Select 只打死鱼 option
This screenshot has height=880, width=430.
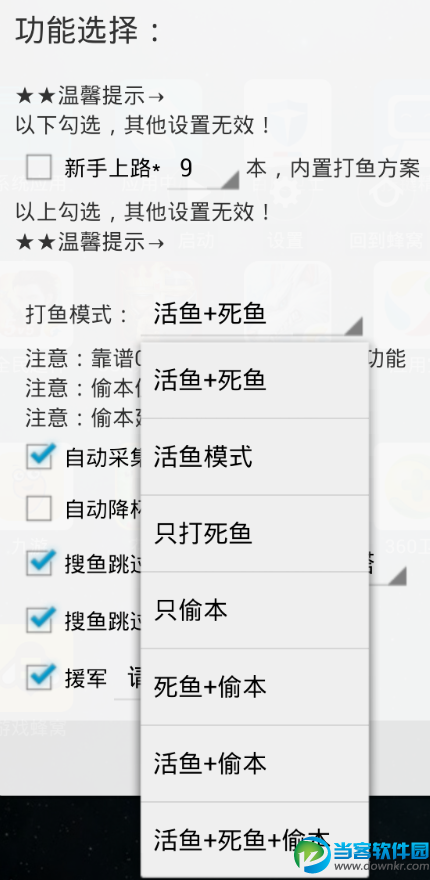255,534
